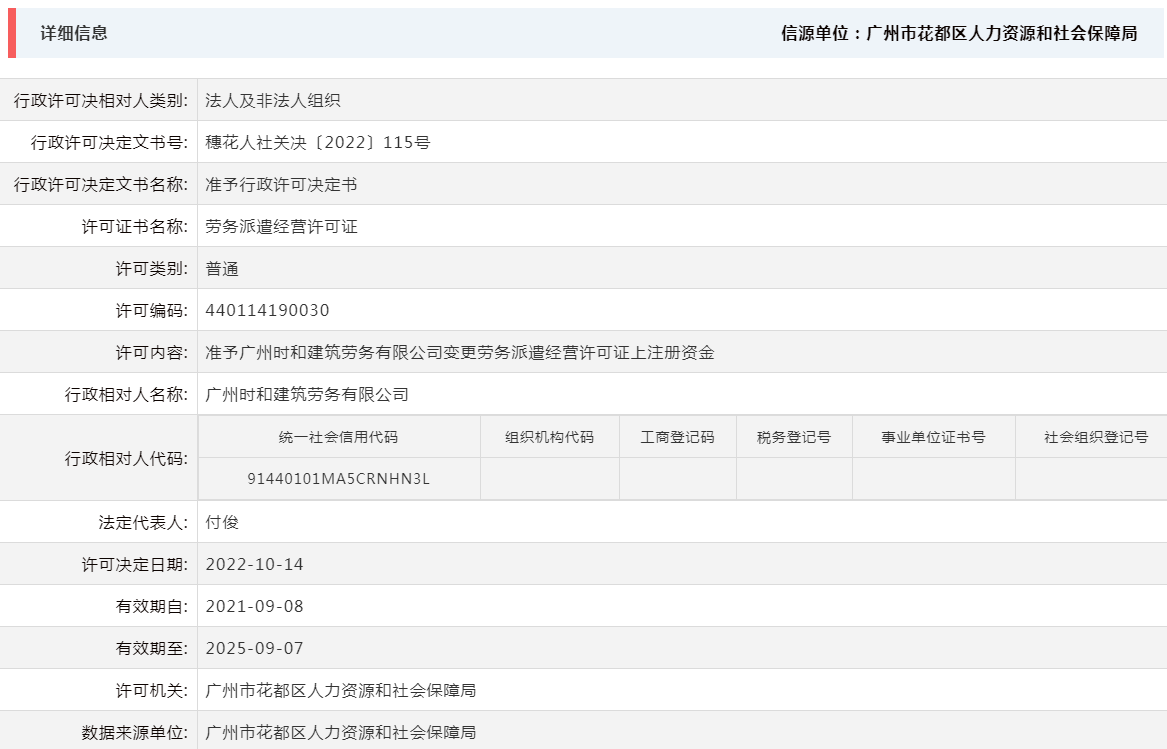
Task: Select the 许可内容 description text
Action: tap(460, 352)
